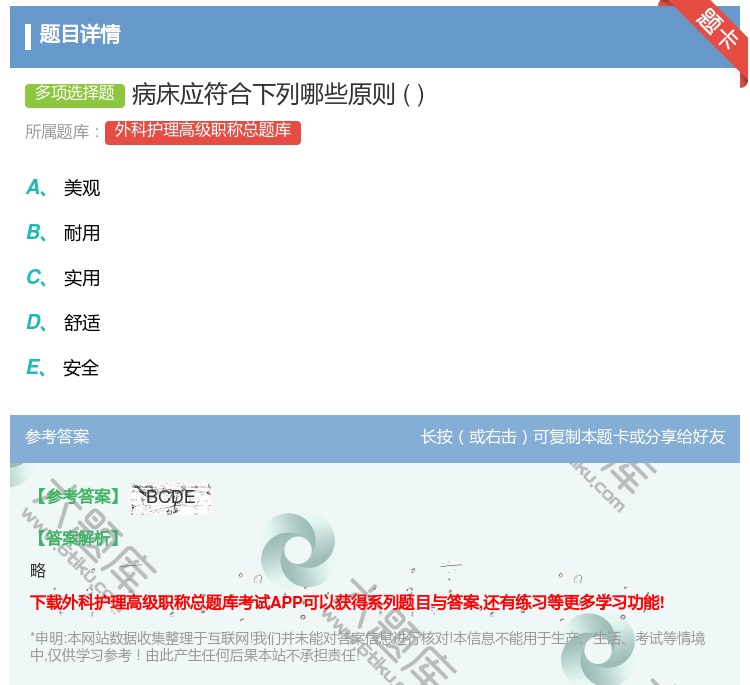Image resolution: width=750 pixels, height=685 pixels.
Task: Click the swirl logo watermark beside 答案解析
Action: [297, 548]
